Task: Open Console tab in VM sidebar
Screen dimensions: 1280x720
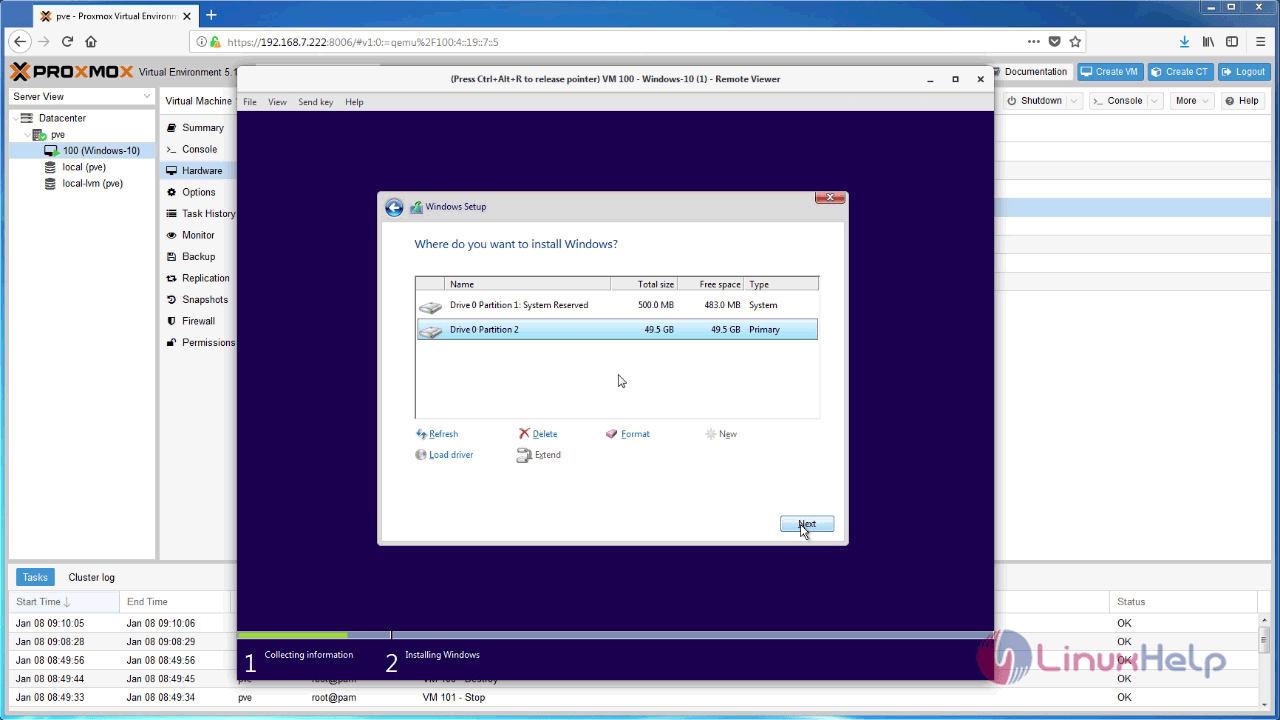Action: 197,149
